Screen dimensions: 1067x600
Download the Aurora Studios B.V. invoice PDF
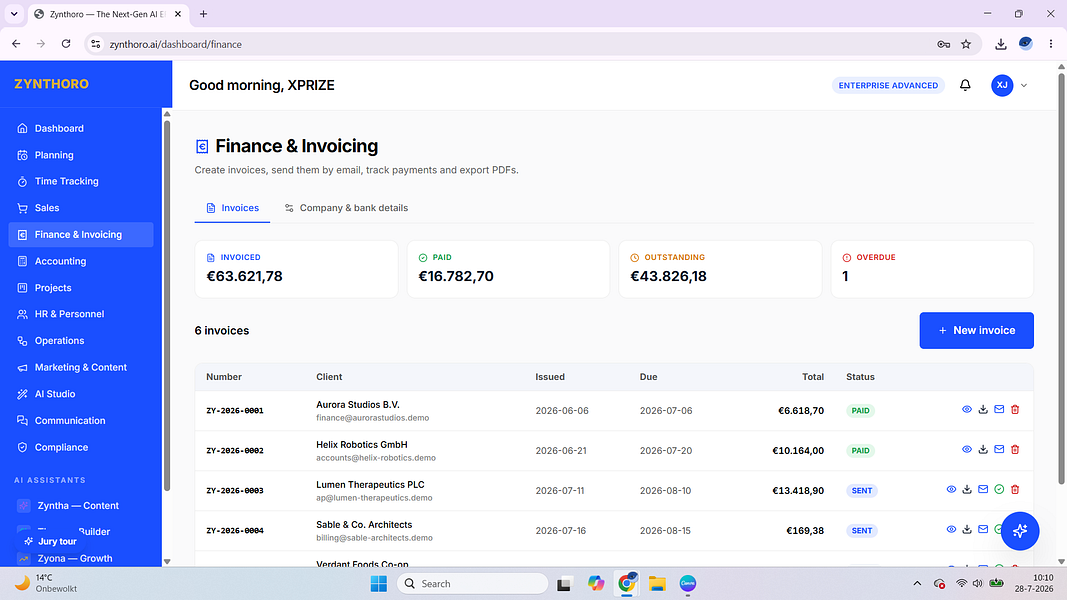pos(983,410)
